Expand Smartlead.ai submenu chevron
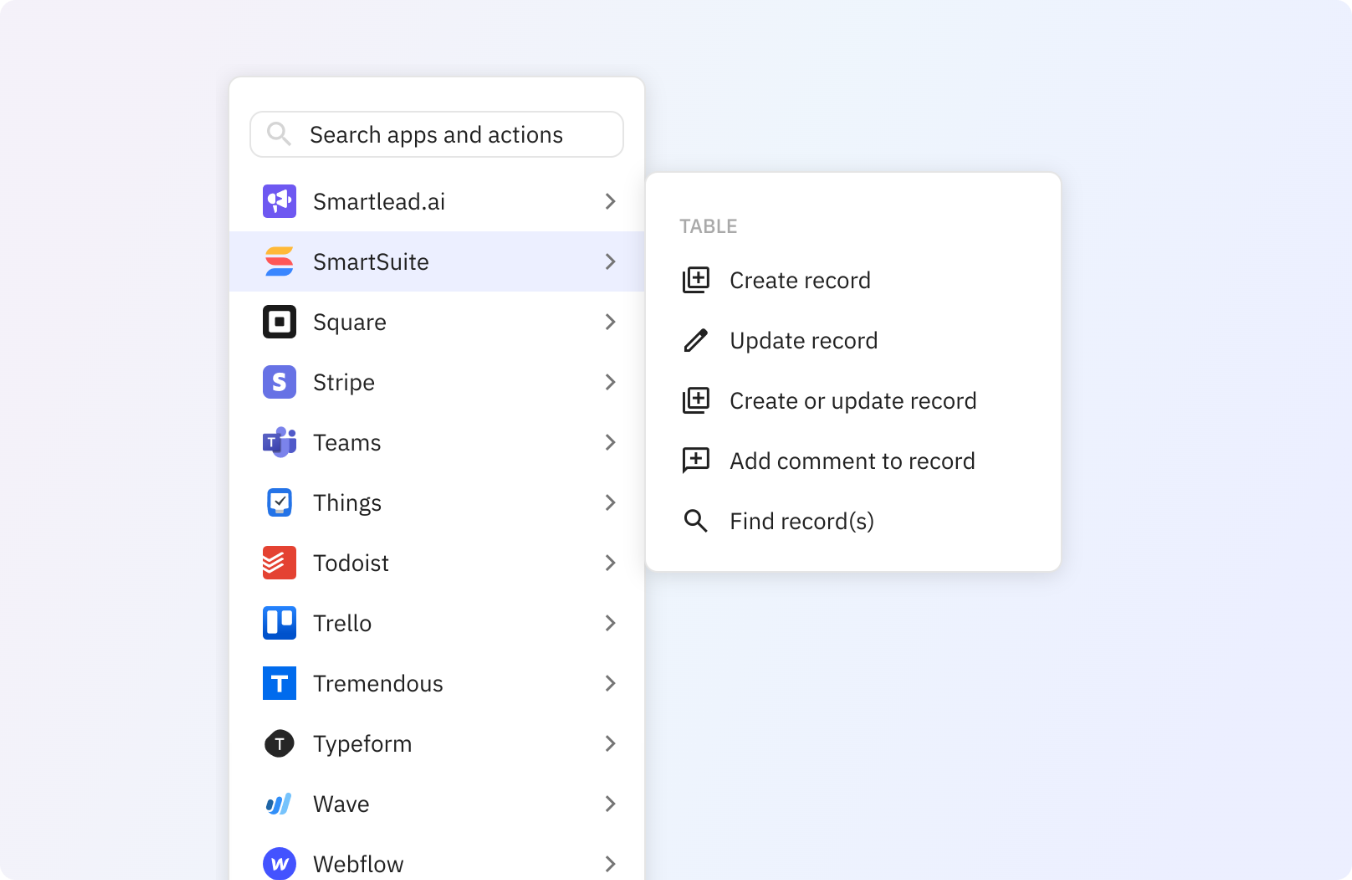The image size is (1352, 880). click(x=610, y=201)
